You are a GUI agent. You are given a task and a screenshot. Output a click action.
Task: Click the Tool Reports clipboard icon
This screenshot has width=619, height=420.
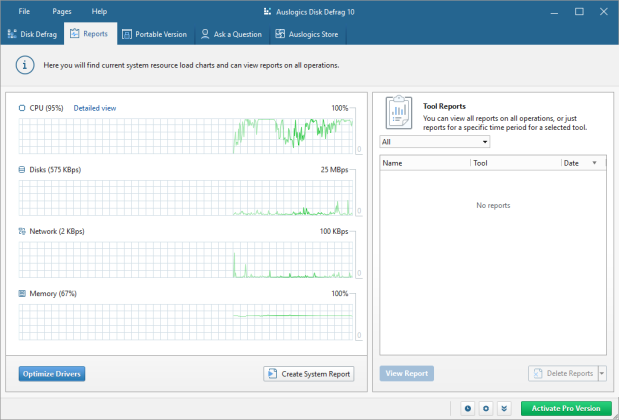click(398, 113)
